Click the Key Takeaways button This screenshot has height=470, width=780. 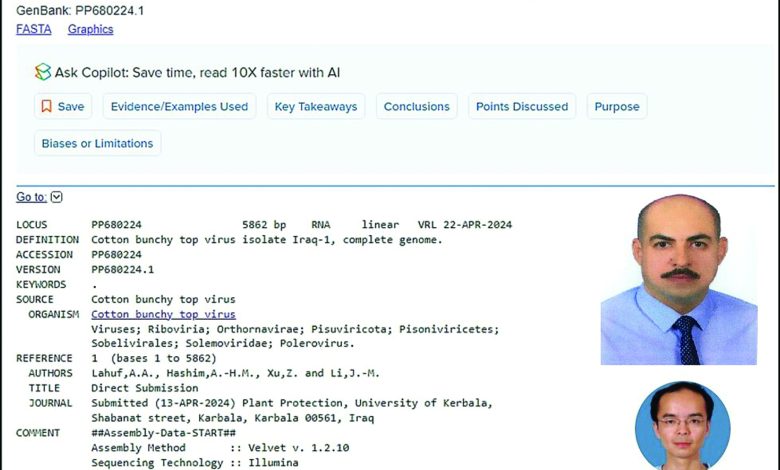tap(315, 107)
